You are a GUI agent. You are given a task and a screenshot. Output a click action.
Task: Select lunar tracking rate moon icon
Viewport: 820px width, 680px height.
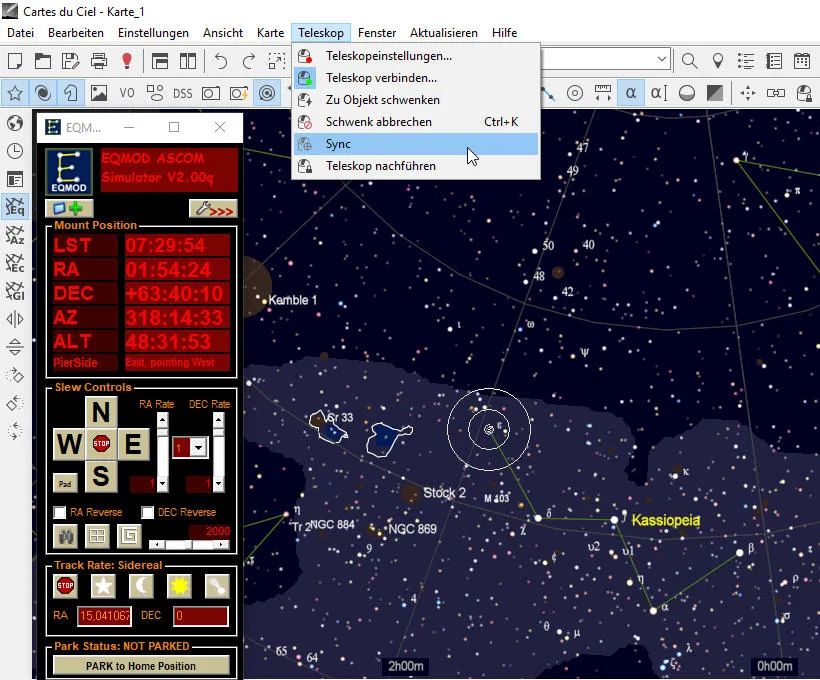pos(142,586)
